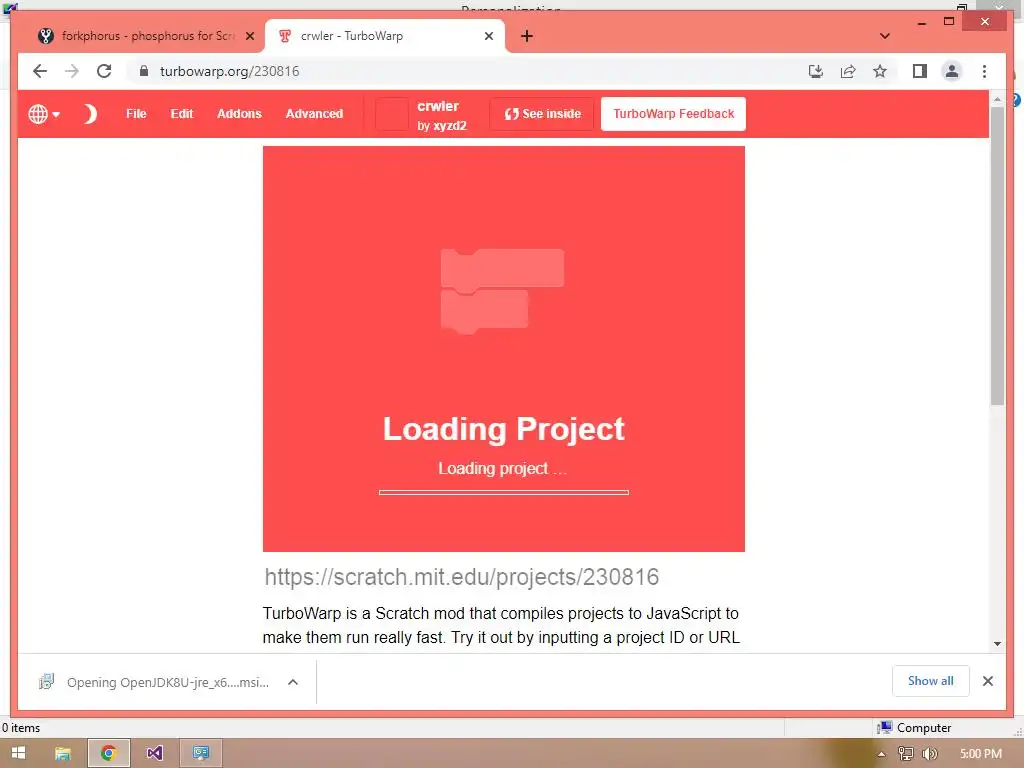
Task: Click the project author avatar thumbnail
Action: pos(392,114)
